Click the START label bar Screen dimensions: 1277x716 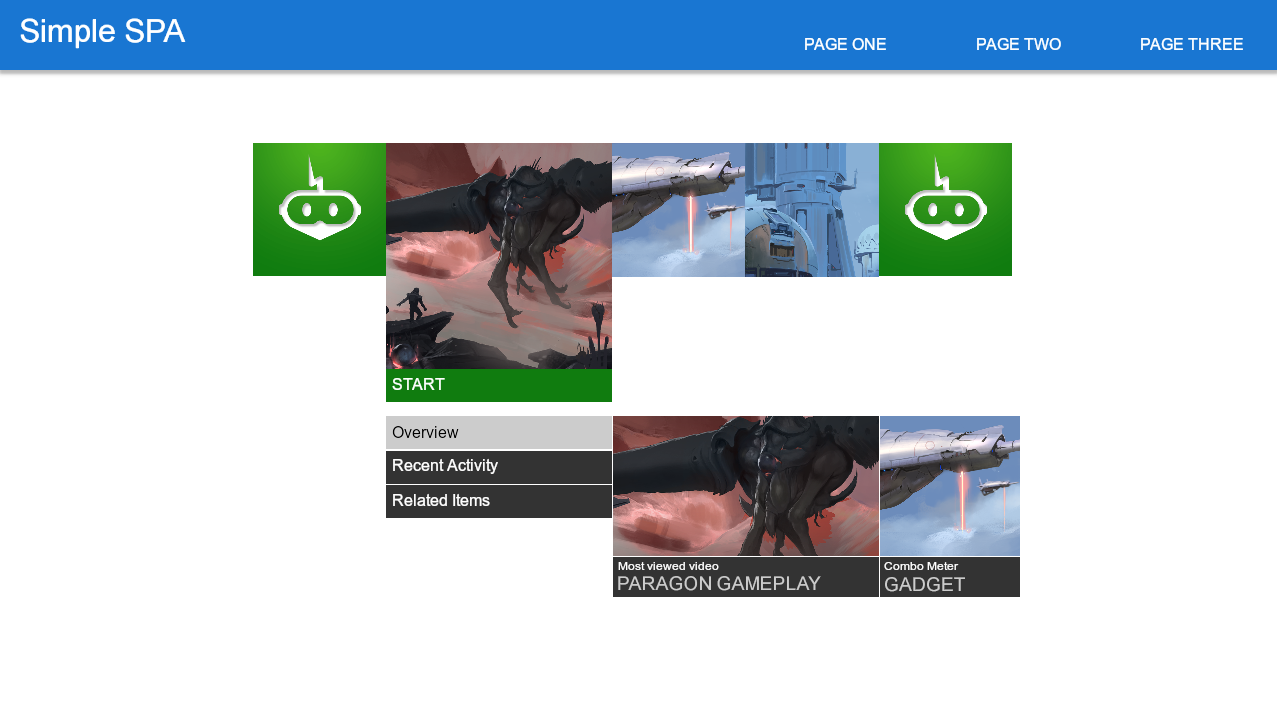tap(499, 385)
